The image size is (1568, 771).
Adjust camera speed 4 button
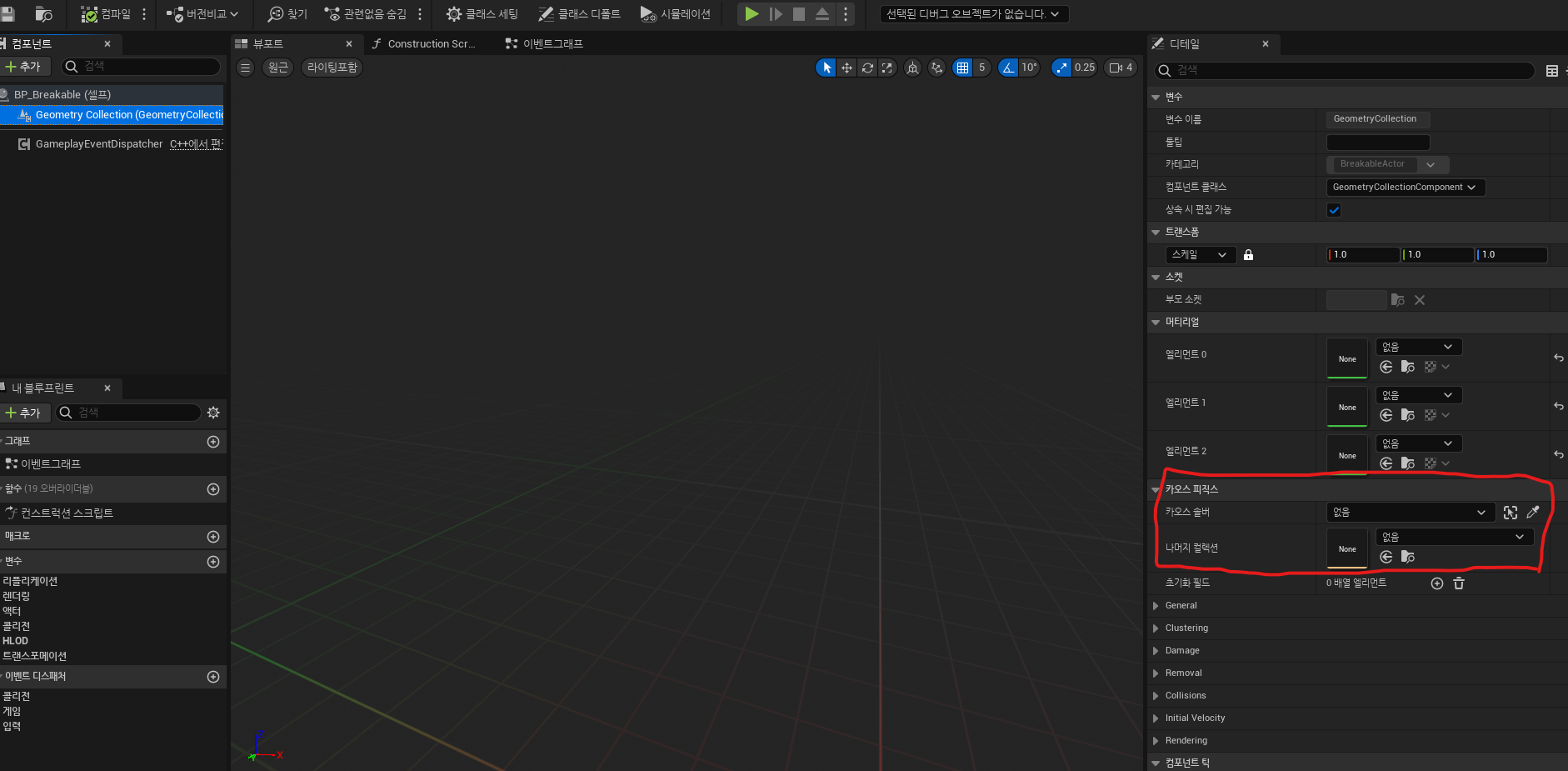tap(1121, 68)
